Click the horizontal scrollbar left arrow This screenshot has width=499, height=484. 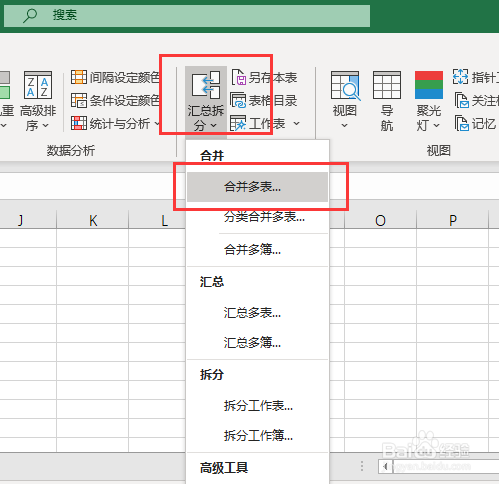[386, 466]
